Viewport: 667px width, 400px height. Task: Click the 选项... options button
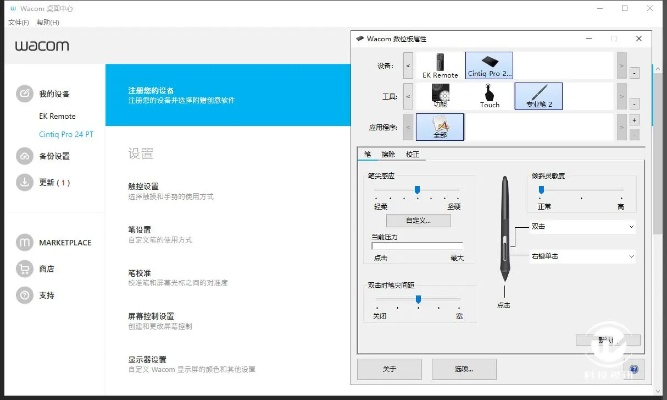pos(464,369)
